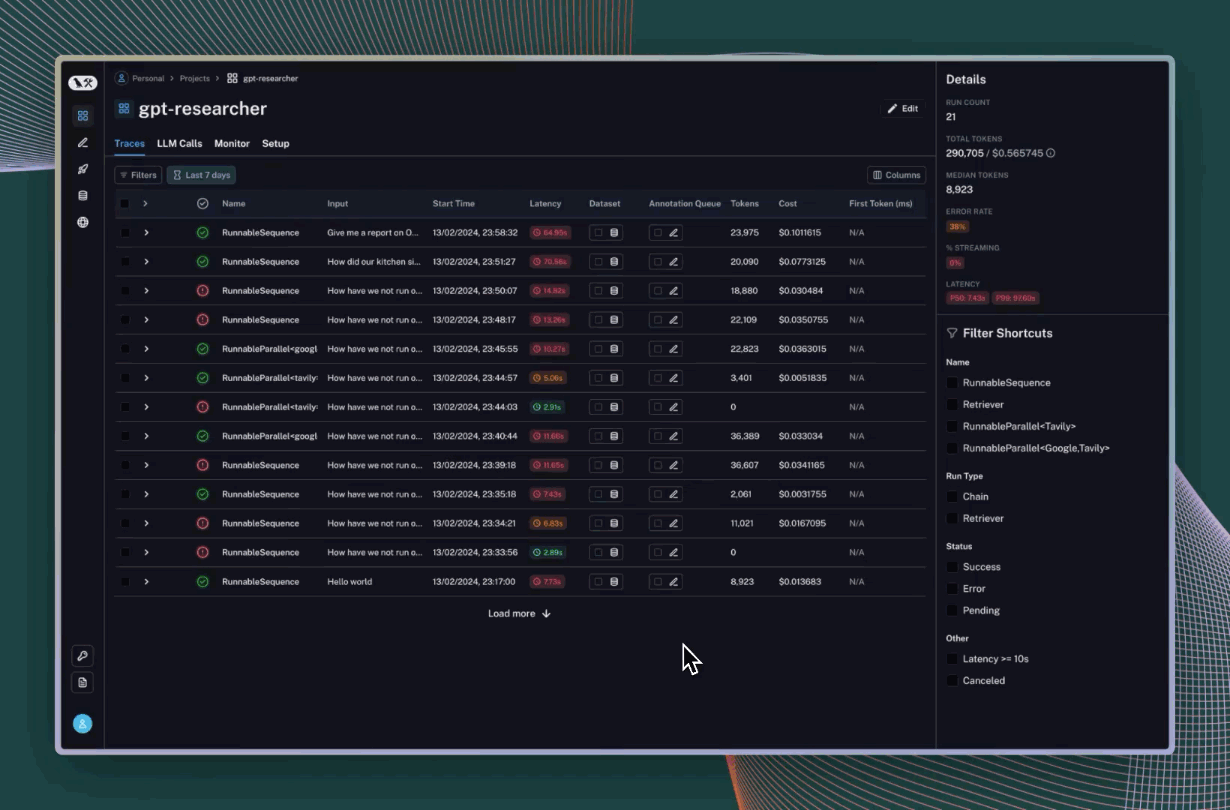Navigate to Projects in the breadcrumb
This screenshot has height=810, width=1230.
[194, 78]
